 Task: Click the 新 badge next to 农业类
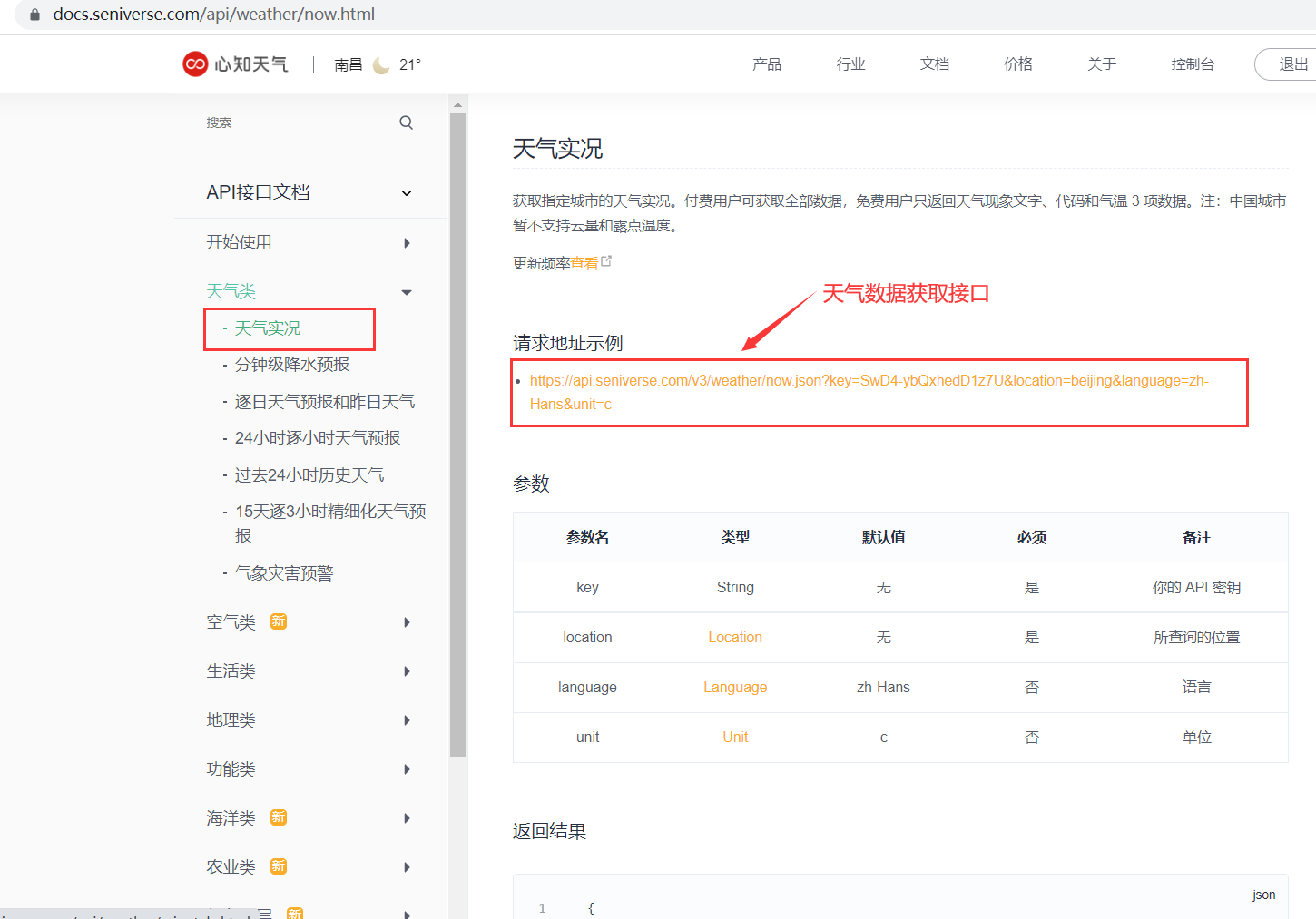click(279, 866)
